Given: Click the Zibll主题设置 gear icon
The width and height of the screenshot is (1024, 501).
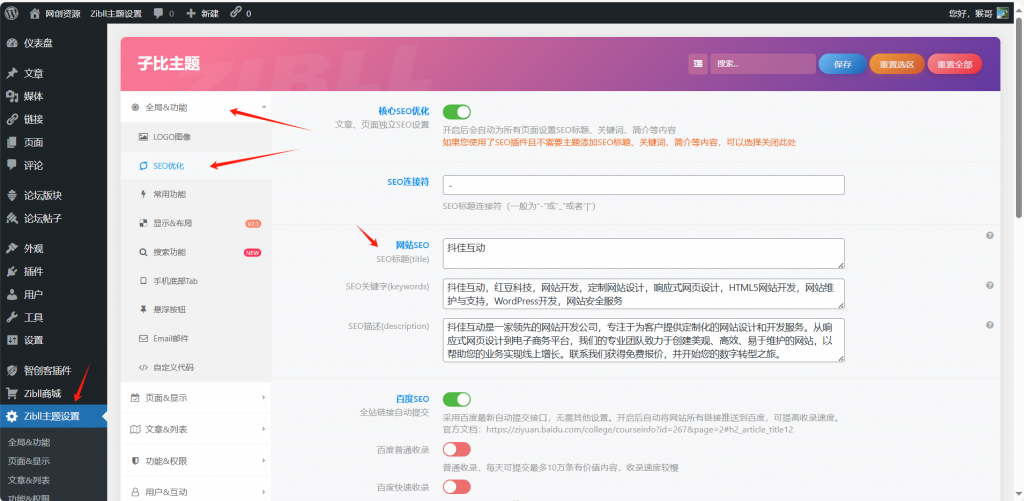Looking at the screenshot, I should 12,416.
